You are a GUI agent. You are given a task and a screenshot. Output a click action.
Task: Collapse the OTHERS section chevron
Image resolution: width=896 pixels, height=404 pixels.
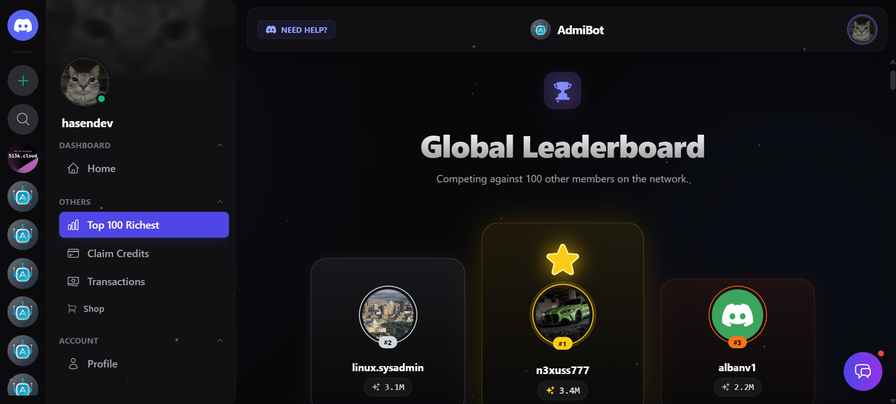click(220, 202)
